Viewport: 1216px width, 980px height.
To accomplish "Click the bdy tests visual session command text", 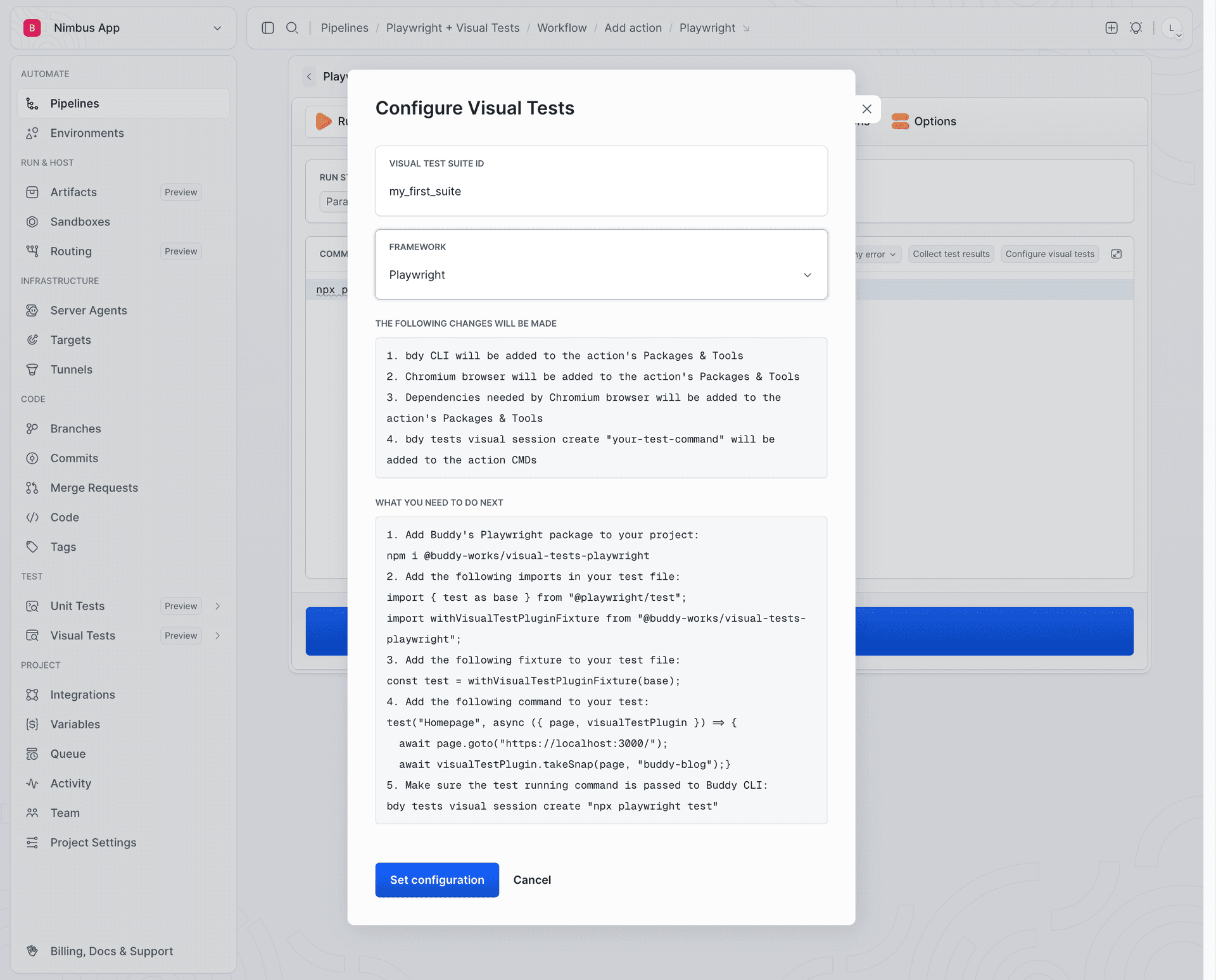I will [x=552, y=807].
